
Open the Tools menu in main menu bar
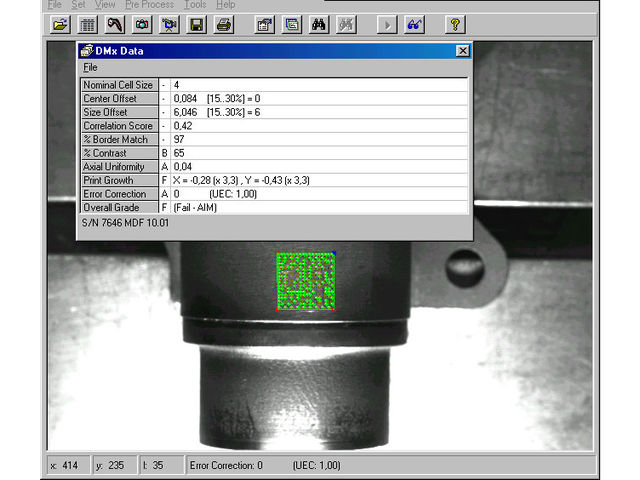click(195, 5)
